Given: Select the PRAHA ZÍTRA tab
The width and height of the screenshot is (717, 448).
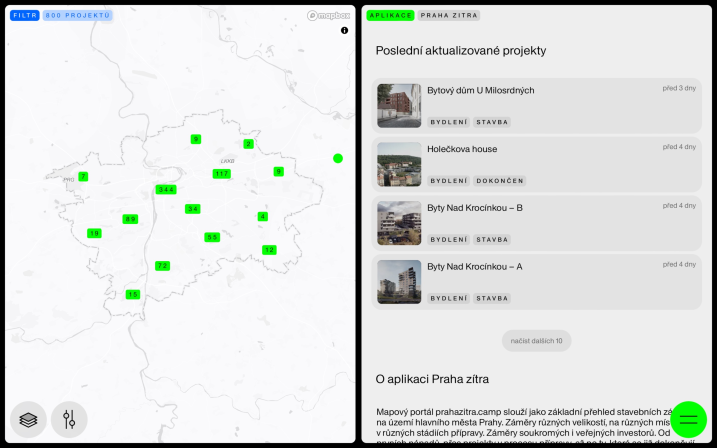Looking at the screenshot, I should (449, 16).
